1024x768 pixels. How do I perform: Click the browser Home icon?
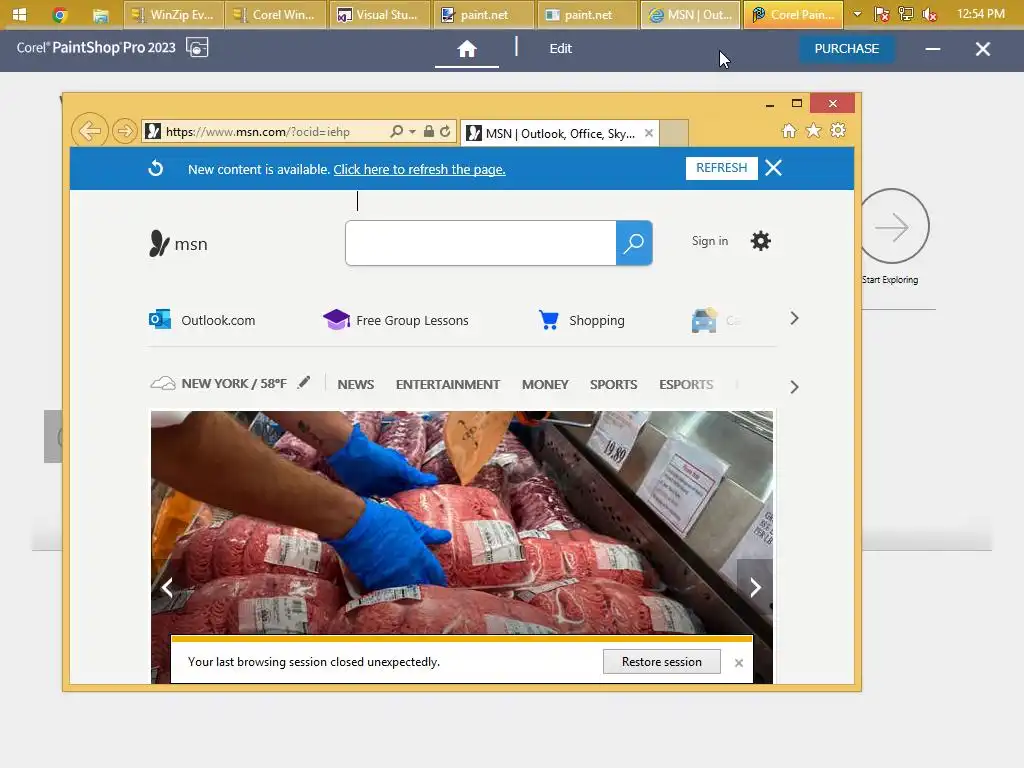[x=789, y=131]
